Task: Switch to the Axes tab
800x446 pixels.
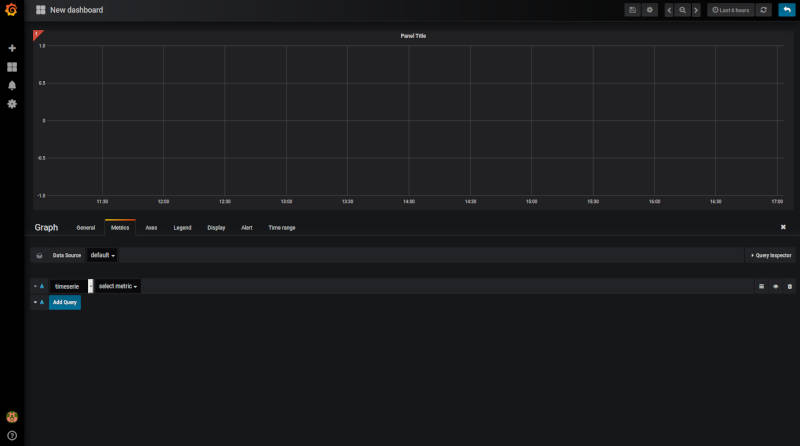Action: point(151,228)
